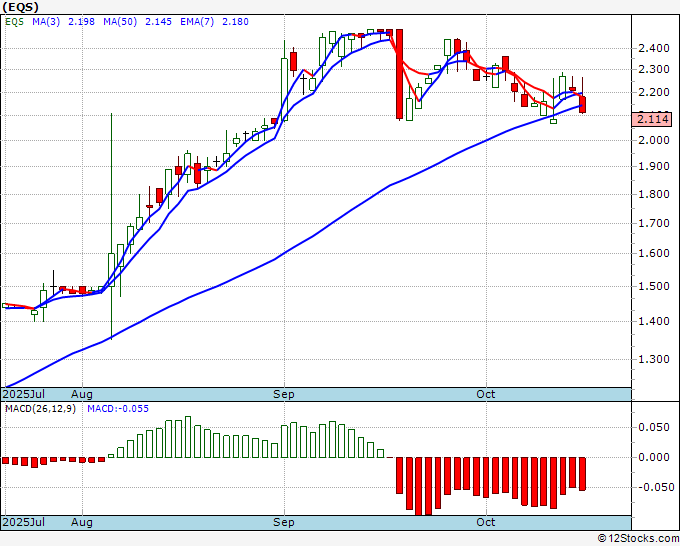Click Aug on the MACD panel axis
Screen dimensions: 680x546
tap(82, 522)
